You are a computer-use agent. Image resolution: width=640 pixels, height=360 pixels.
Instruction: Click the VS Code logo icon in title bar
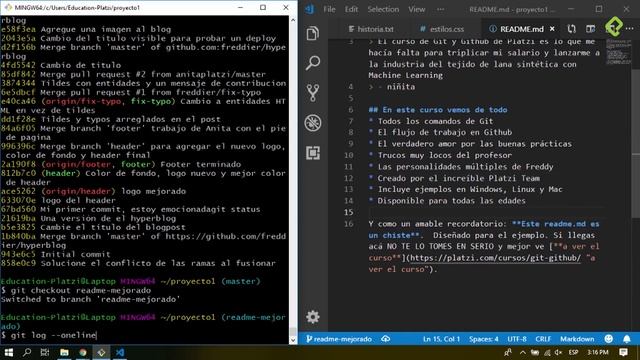(310, 9)
